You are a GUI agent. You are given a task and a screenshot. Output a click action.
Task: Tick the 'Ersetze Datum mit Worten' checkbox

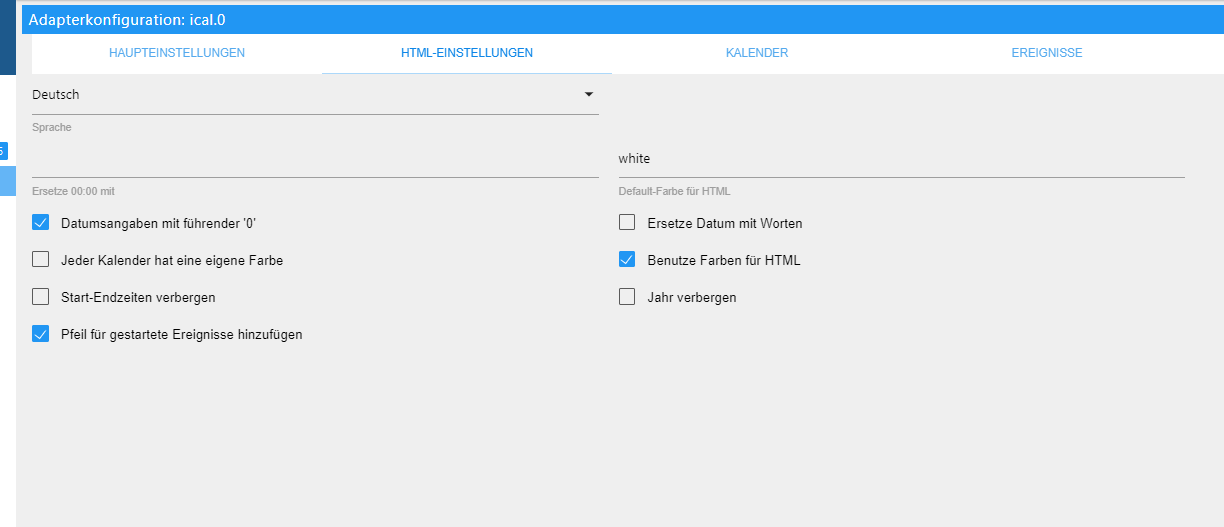627,223
